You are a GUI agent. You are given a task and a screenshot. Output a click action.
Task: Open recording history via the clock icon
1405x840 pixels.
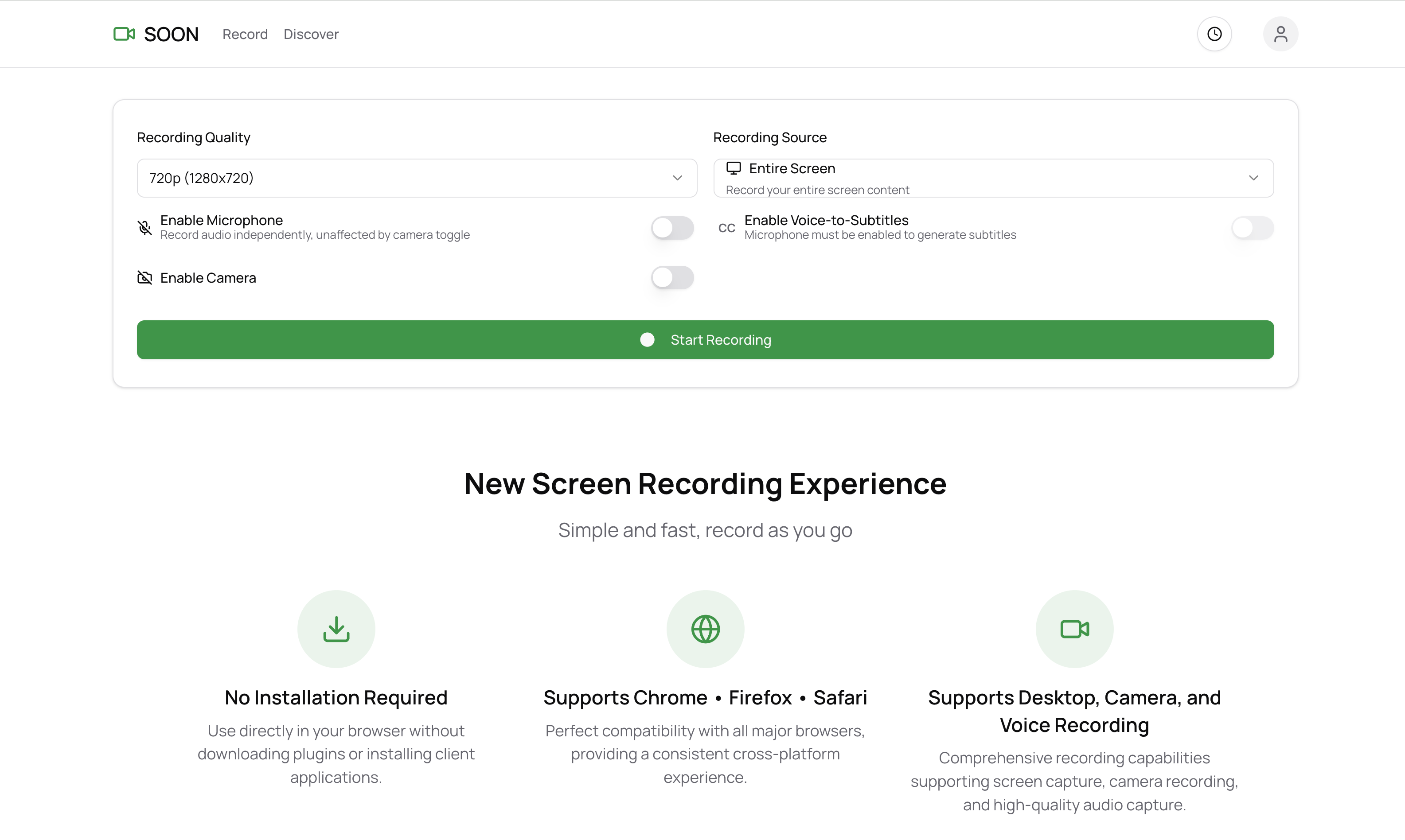coord(1214,34)
